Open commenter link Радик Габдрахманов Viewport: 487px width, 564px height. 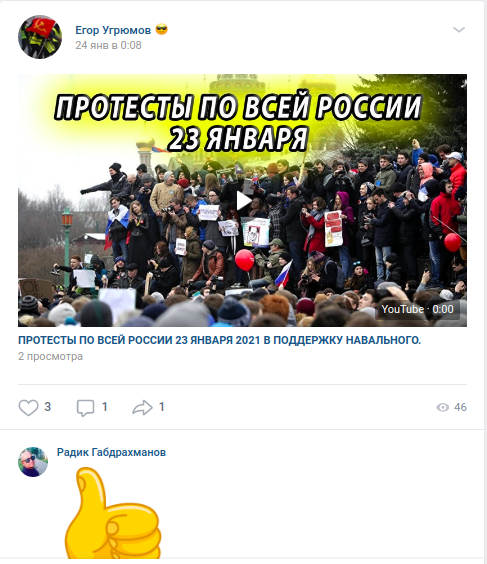coord(111,452)
